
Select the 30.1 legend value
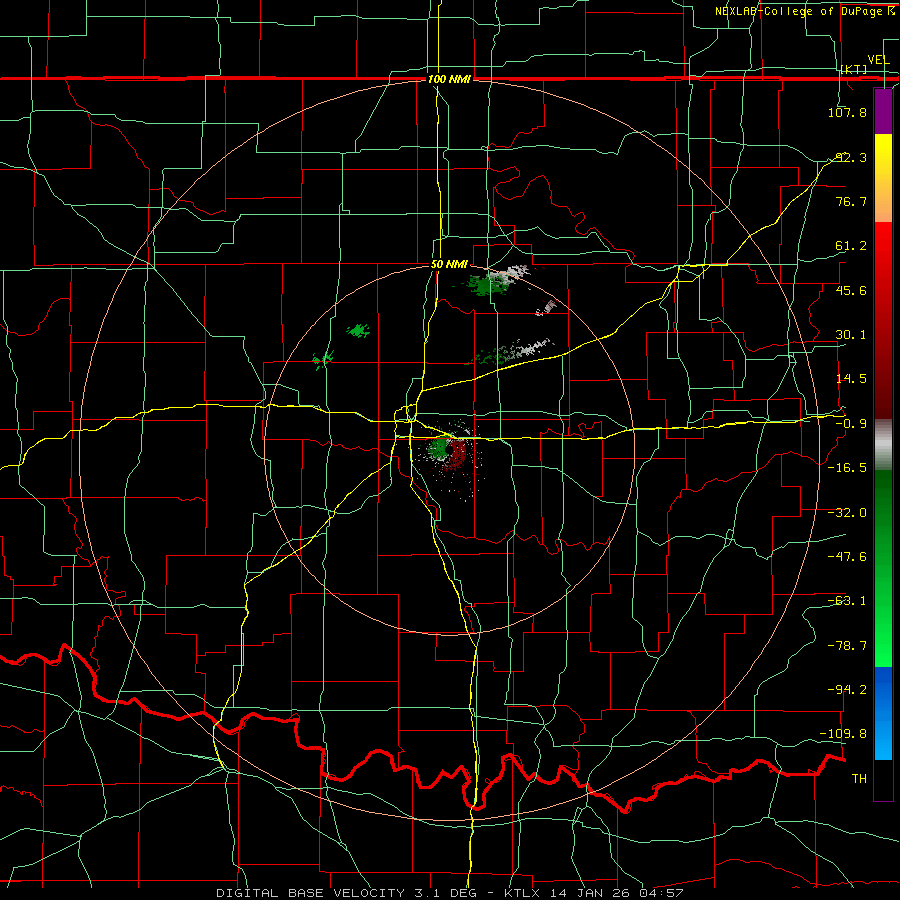click(x=851, y=335)
